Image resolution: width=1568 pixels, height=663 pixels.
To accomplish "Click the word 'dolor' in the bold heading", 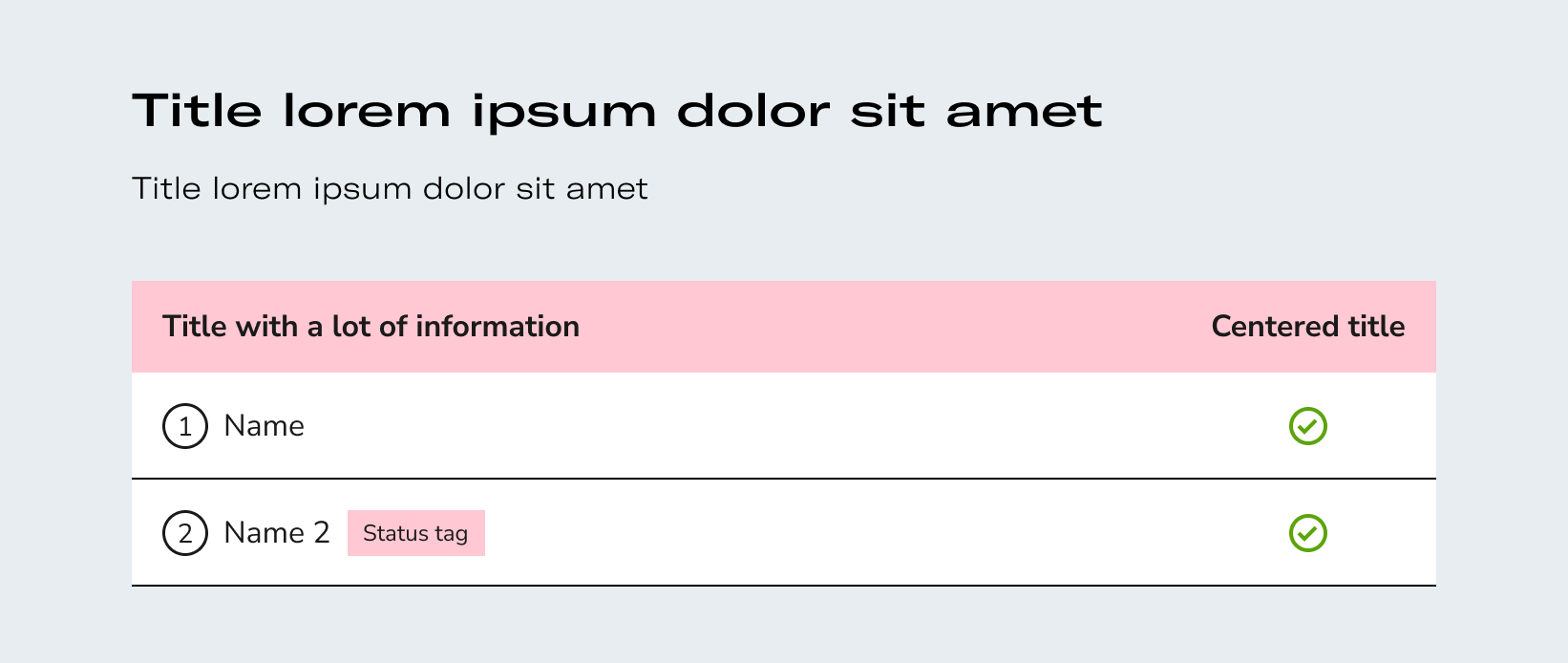I will [x=753, y=111].
